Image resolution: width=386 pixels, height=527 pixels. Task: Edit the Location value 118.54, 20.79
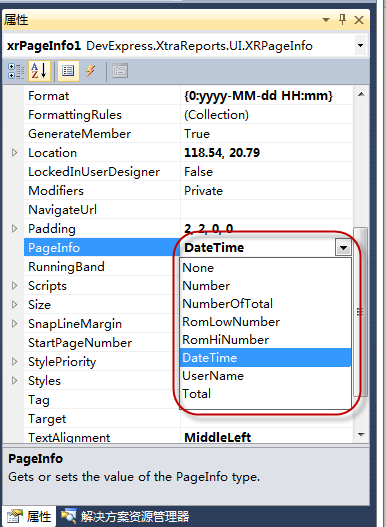(x=266, y=153)
